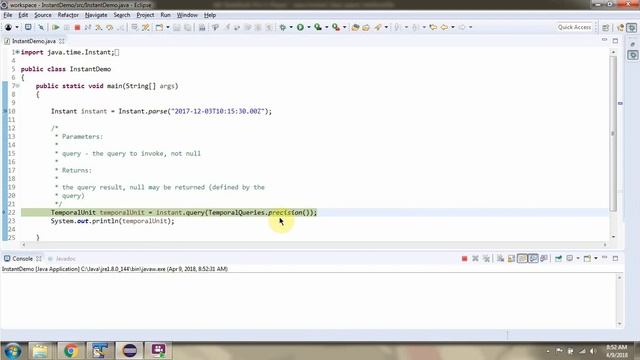Screen dimensions: 640x360
Task: Open the Refactor menu
Action: coord(68,15)
